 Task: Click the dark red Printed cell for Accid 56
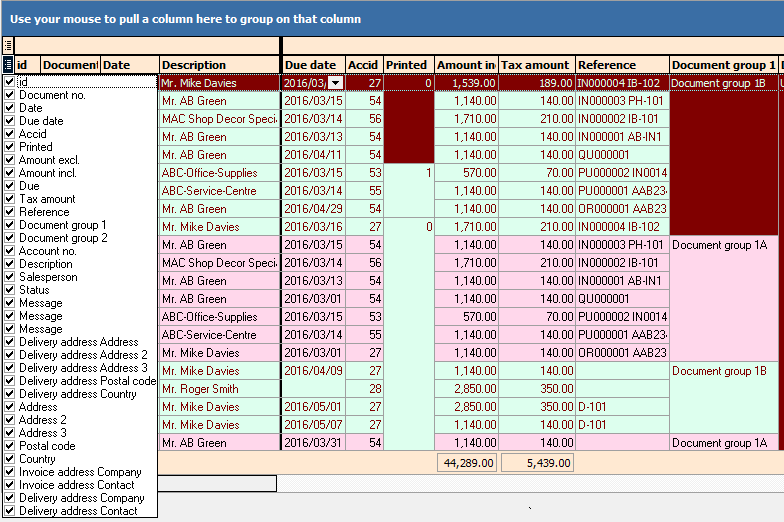407,119
